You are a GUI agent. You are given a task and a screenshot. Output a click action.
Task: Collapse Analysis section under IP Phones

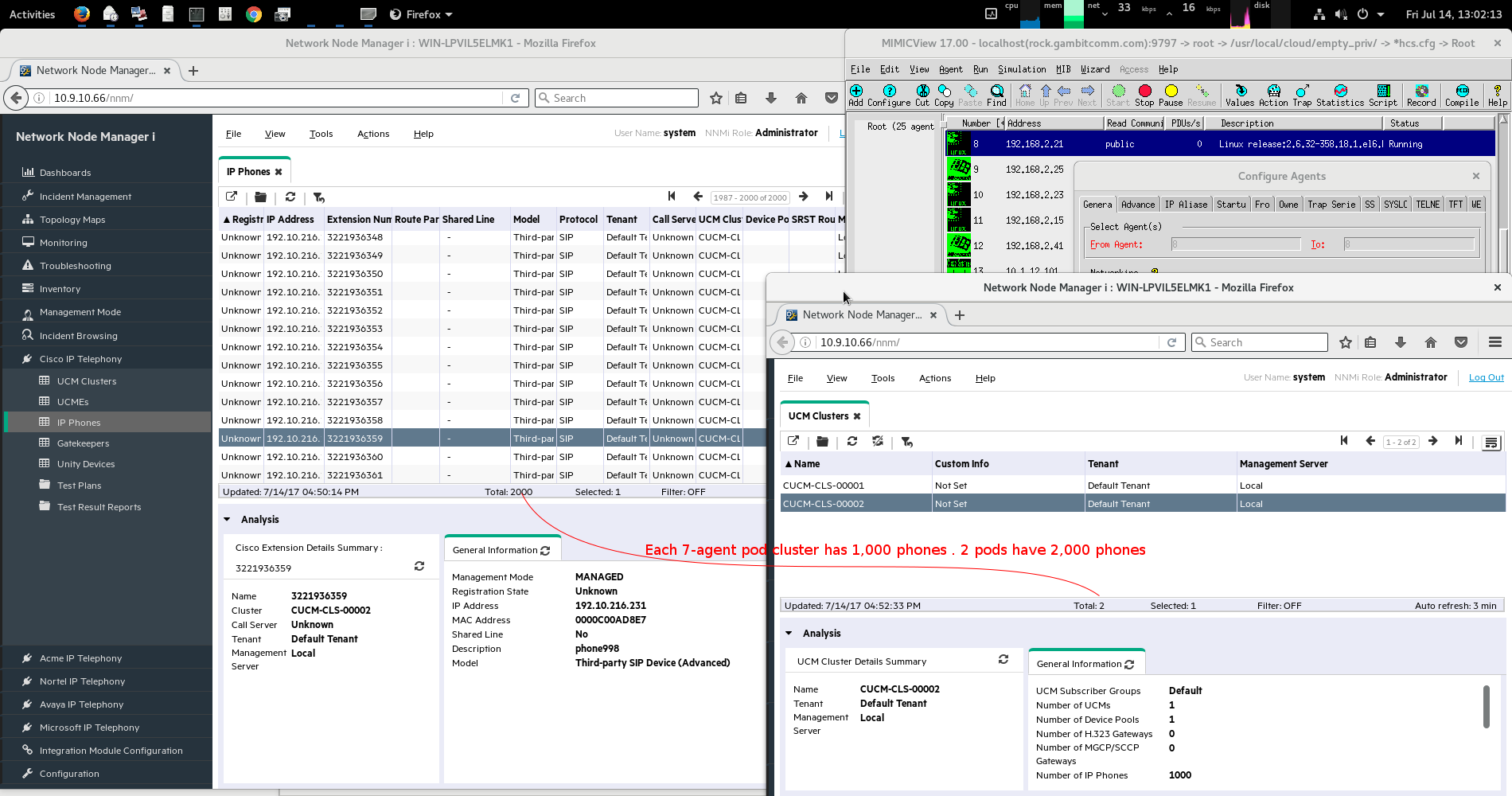click(227, 519)
